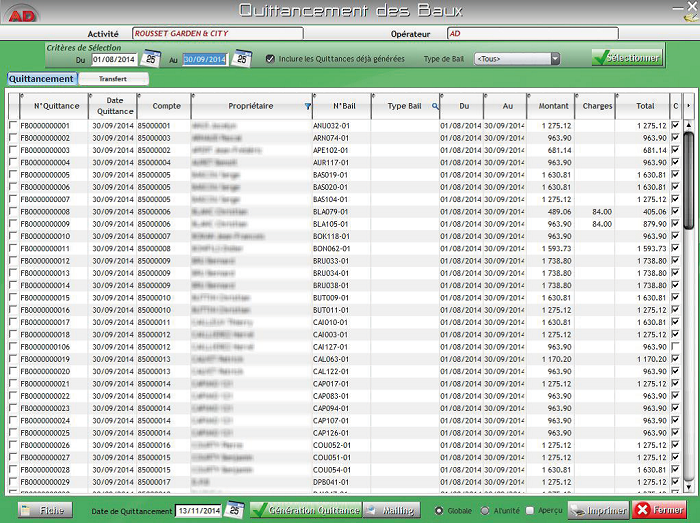Click the select-all box in table header corner
This screenshot has height=523, width=700.
pos(13,105)
